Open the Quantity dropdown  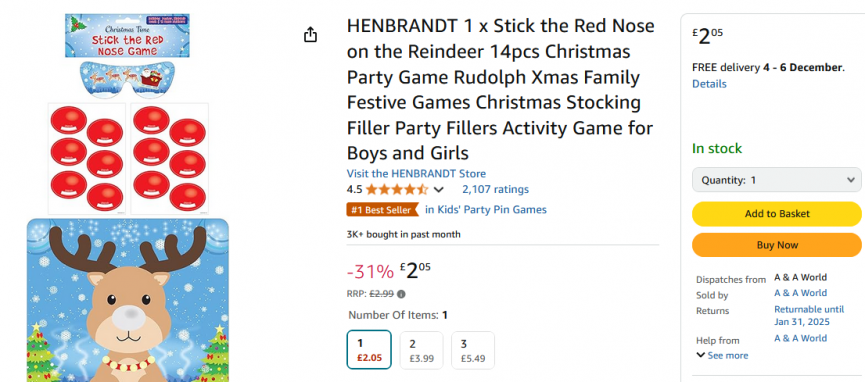(x=776, y=180)
